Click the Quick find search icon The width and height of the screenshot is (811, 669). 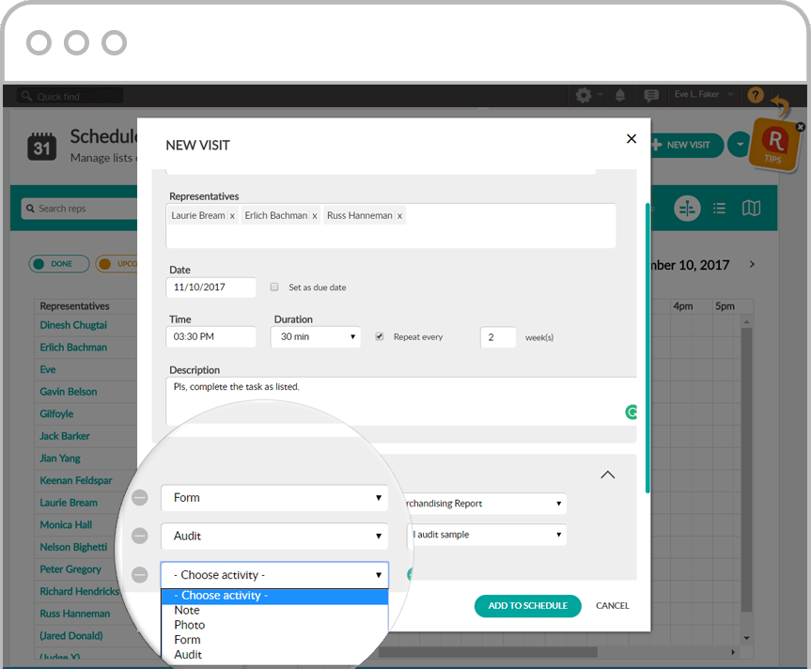tap(26, 96)
